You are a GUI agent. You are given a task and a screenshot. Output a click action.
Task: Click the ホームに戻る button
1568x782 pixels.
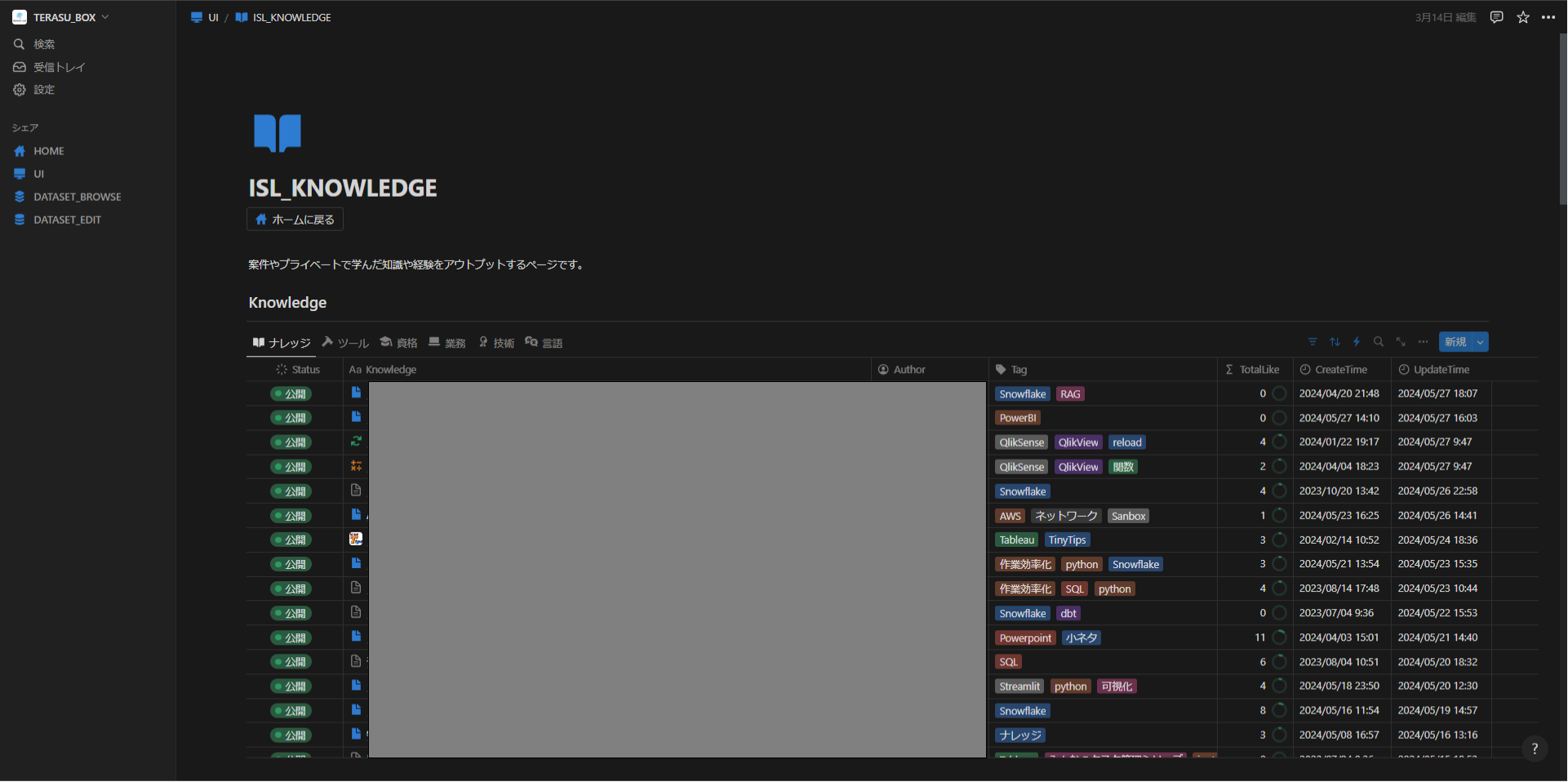pos(295,219)
